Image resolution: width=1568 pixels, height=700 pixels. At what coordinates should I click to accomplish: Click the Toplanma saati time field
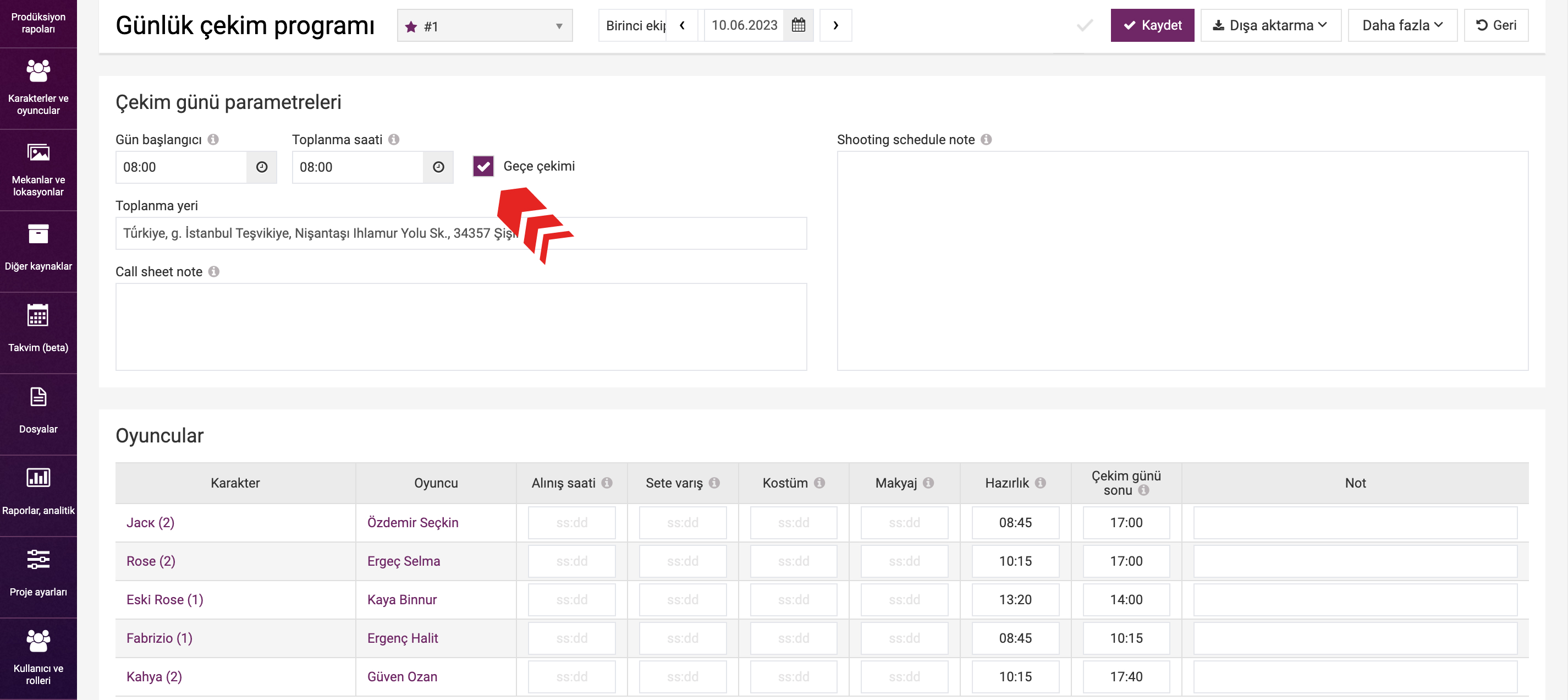[358, 167]
